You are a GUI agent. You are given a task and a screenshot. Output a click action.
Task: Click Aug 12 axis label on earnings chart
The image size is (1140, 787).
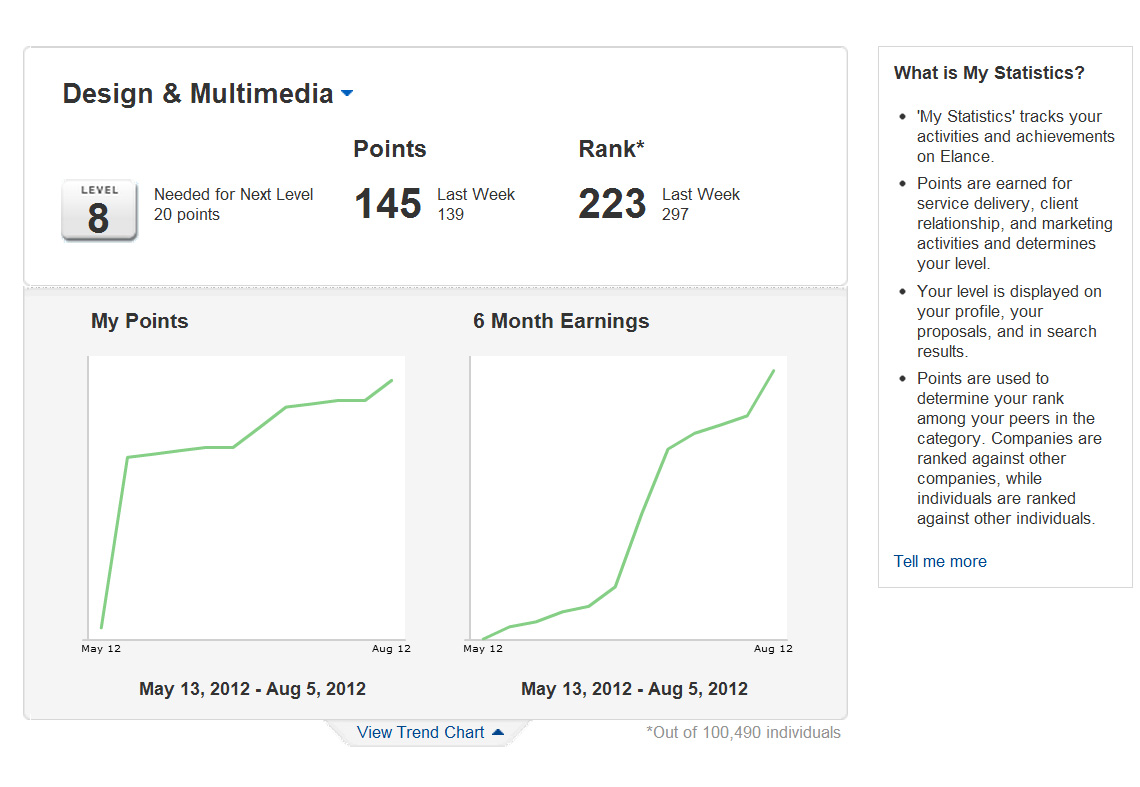coord(772,649)
